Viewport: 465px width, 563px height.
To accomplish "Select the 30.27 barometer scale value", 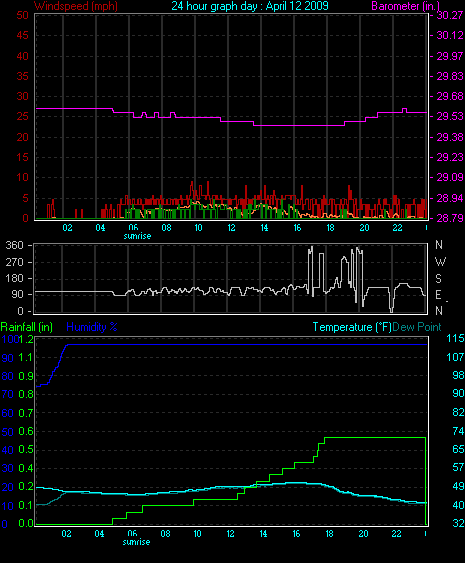I will point(450,15).
